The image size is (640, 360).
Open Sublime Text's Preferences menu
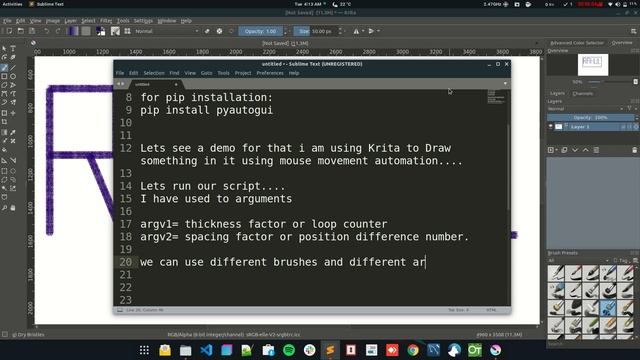click(x=270, y=73)
